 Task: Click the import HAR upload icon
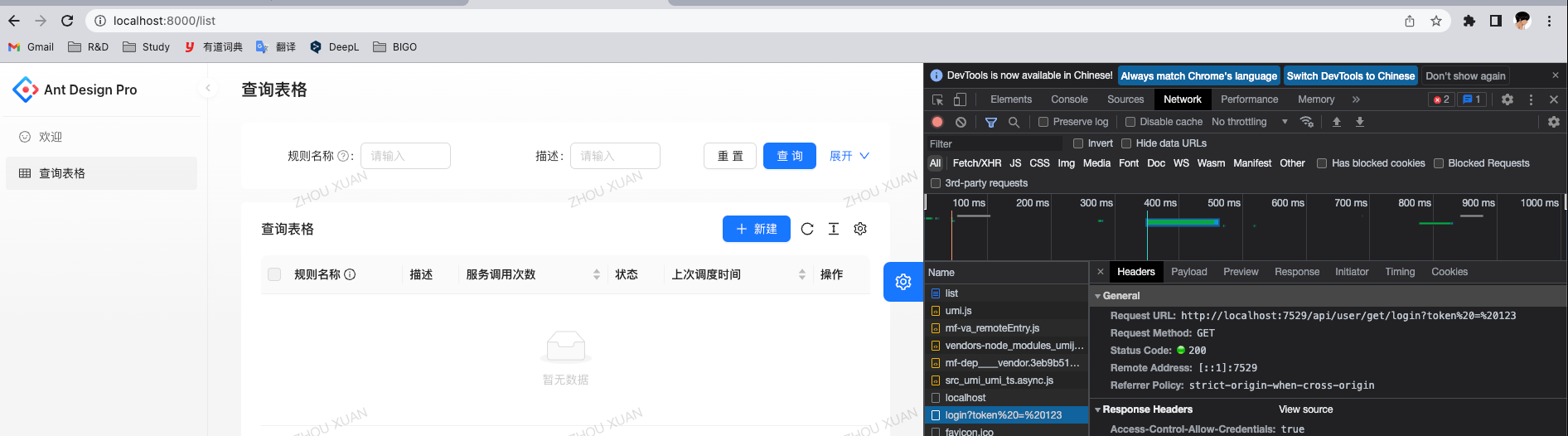[1337, 122]
